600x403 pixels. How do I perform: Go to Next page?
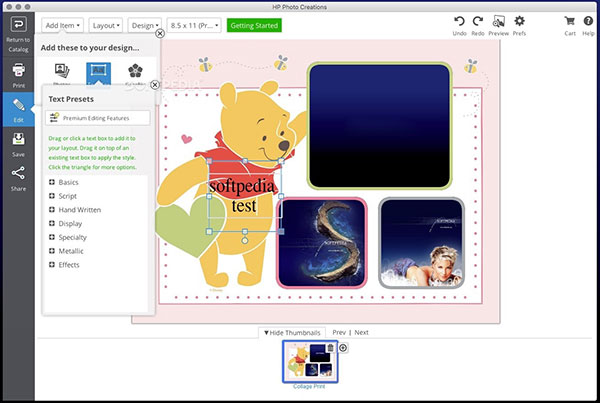[x=361, y=333]
